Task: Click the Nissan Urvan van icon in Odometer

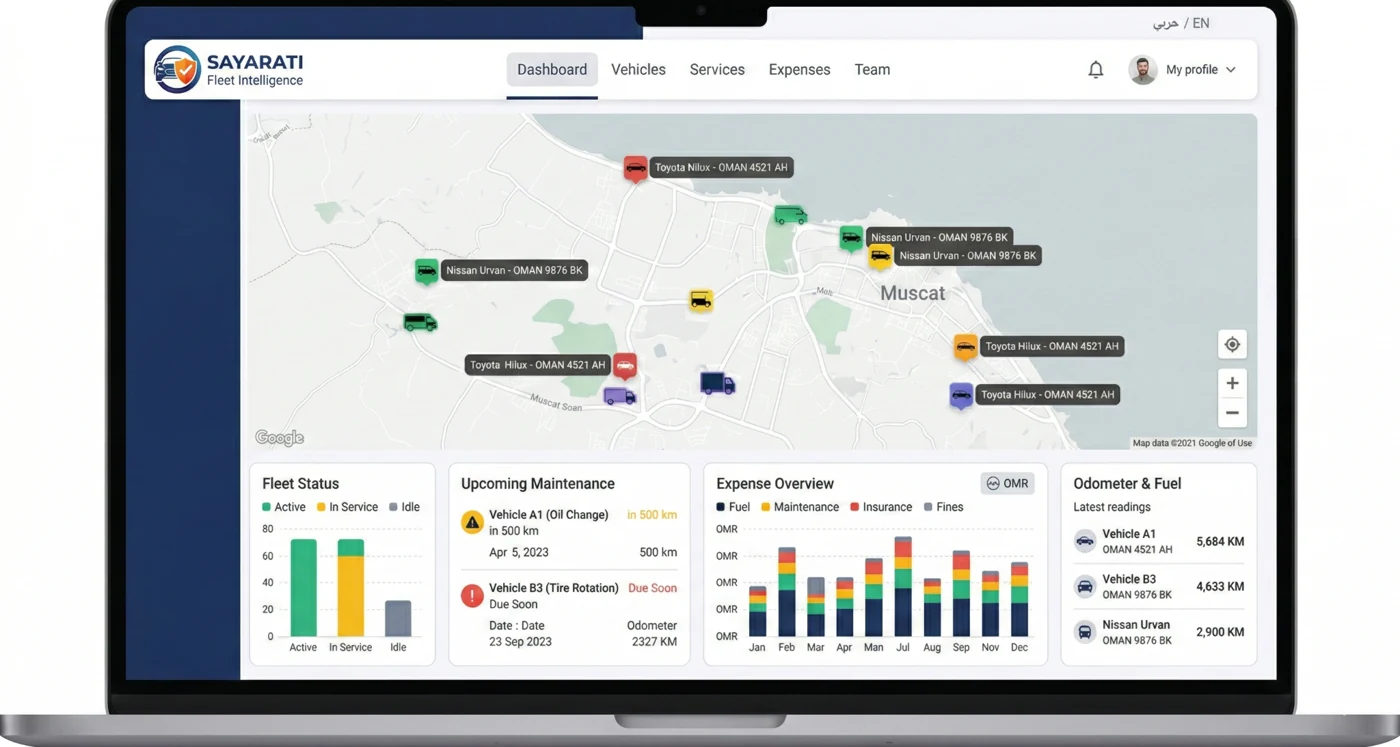Action: [x=1085, y=632]
